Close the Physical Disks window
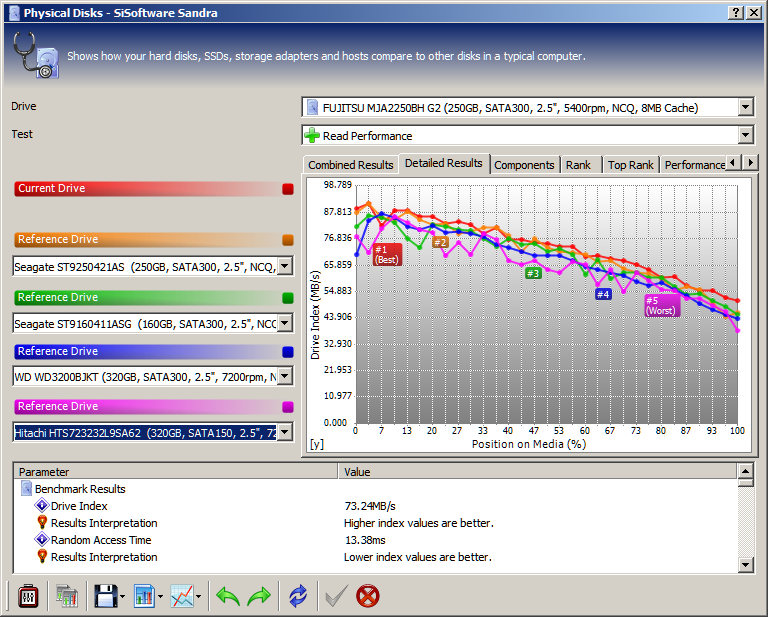768x617 pixels. (753, 13)
